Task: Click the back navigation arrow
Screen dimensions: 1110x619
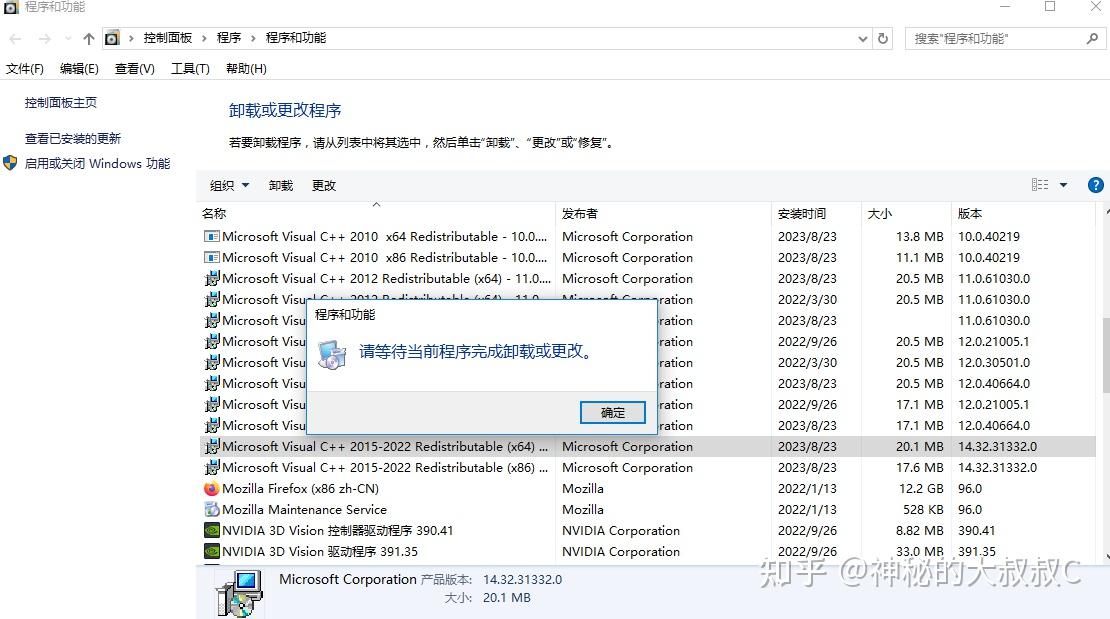Action: [x=16, y=38]
